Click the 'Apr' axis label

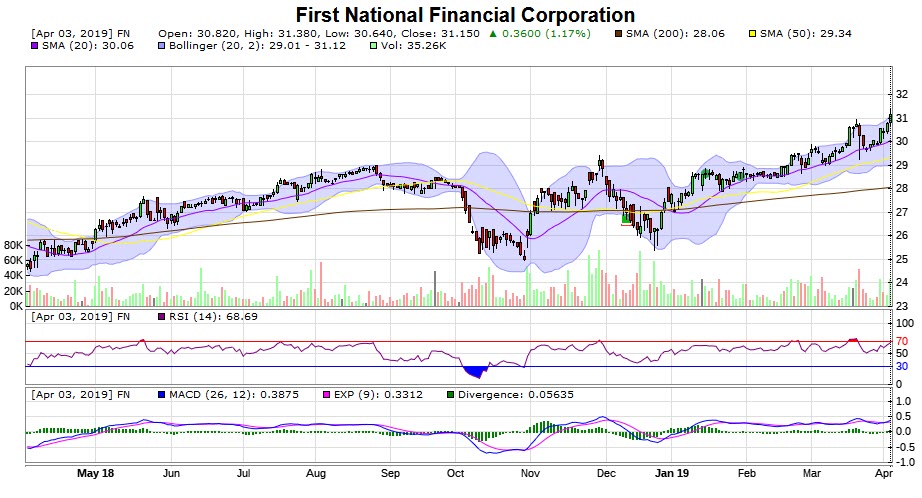pyautogui.click(x=884, y=473)
